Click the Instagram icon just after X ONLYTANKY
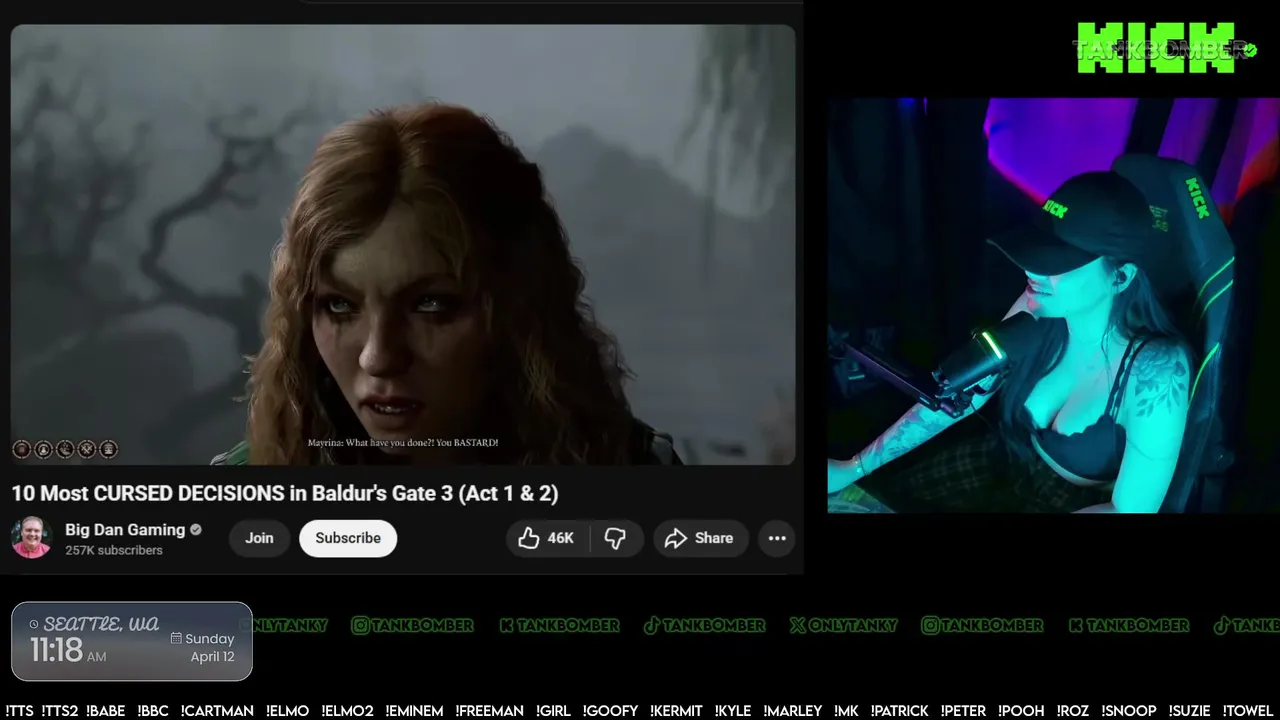1280x720 pixels. [930, 625]
